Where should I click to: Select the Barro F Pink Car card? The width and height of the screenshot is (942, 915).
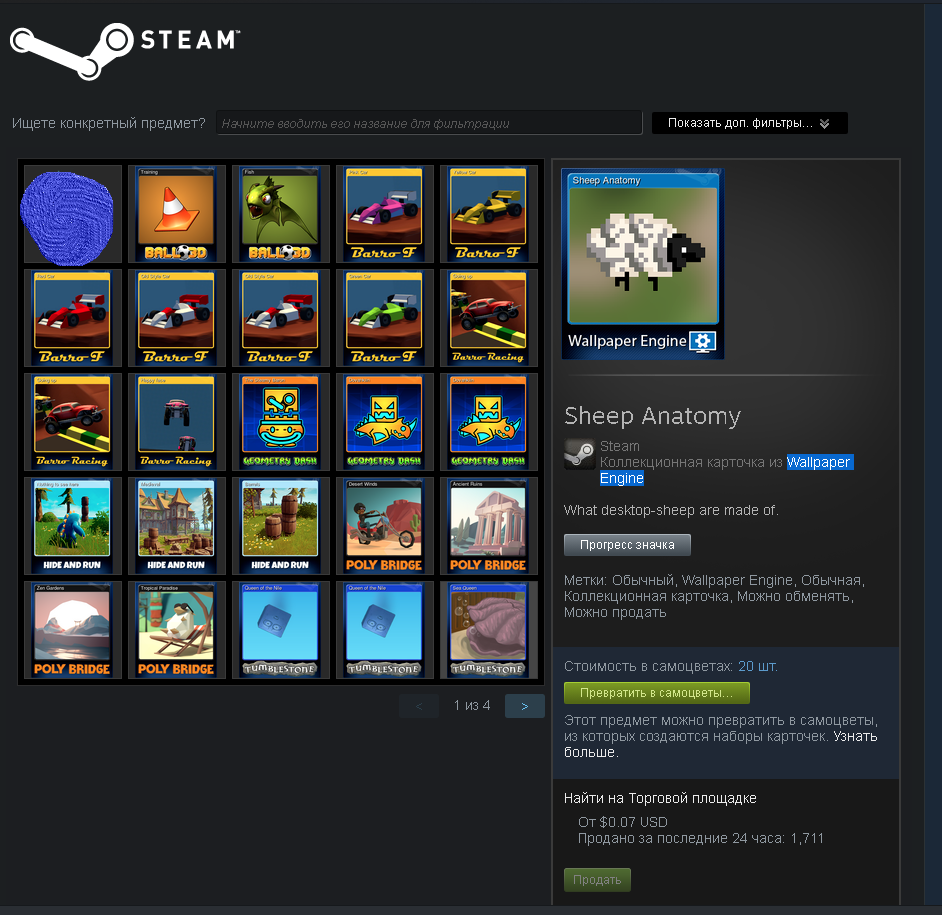(384, 214)
